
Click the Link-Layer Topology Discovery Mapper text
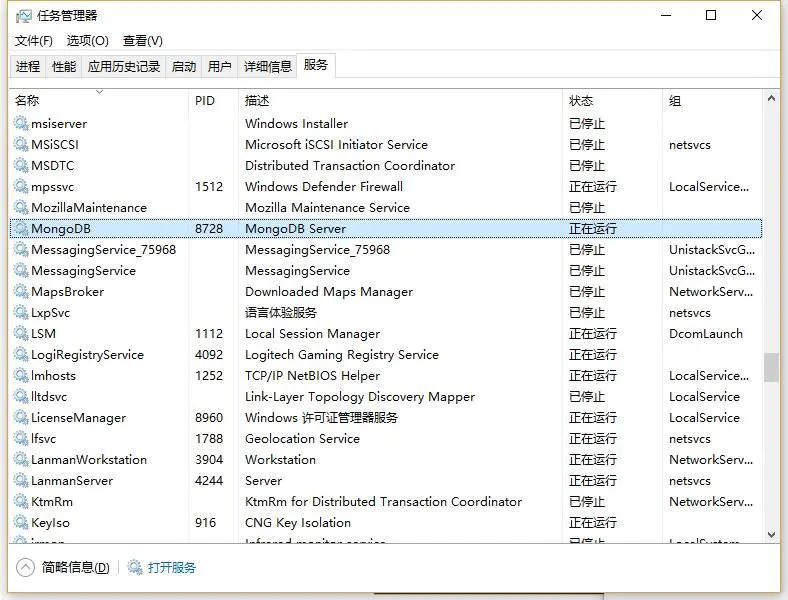(x=360, y=397)
